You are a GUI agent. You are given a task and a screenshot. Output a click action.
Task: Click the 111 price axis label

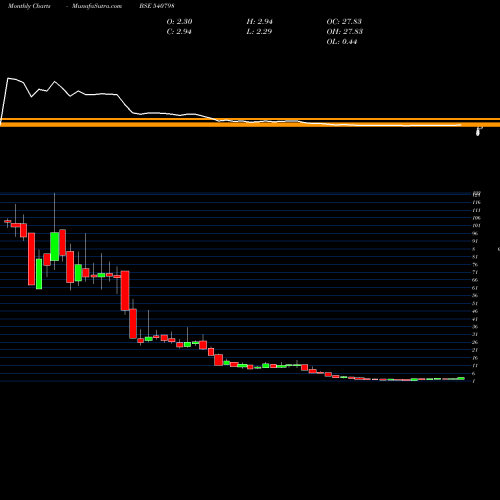(476, 210)
